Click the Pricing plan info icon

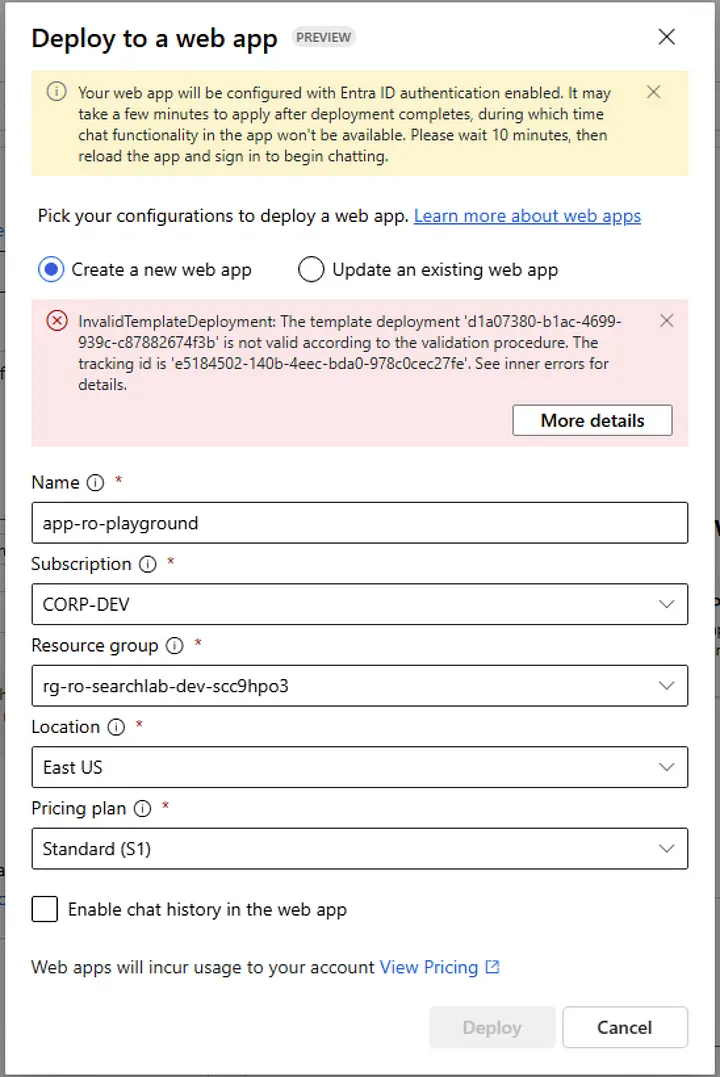tap(143, 809)
